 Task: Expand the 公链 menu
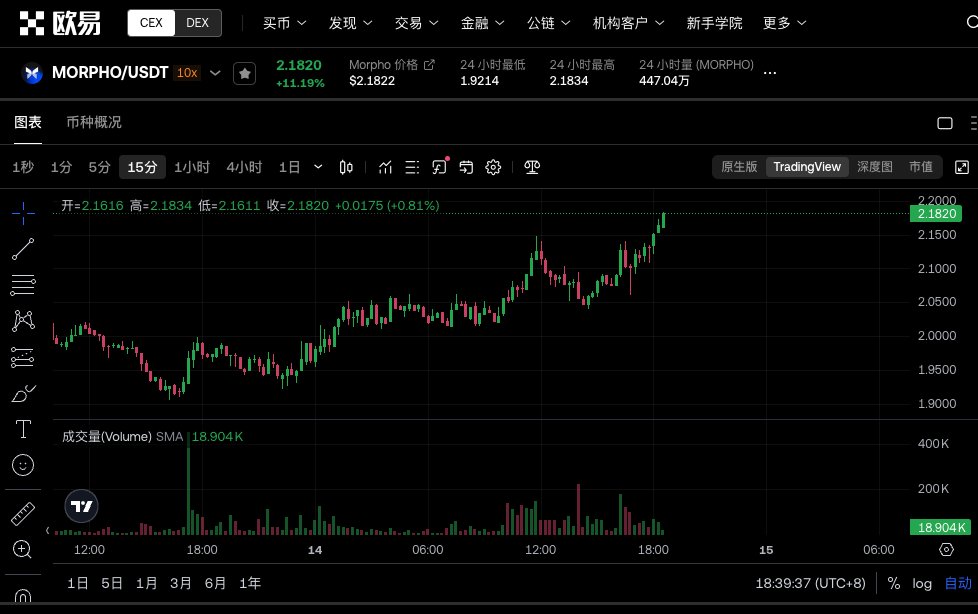[548, 23]
